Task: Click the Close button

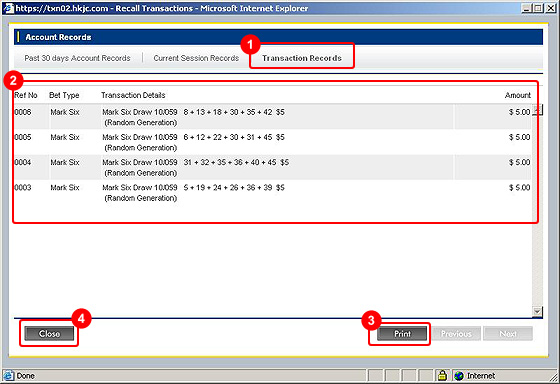Action: pyautogui.click(x=49, y=334)
